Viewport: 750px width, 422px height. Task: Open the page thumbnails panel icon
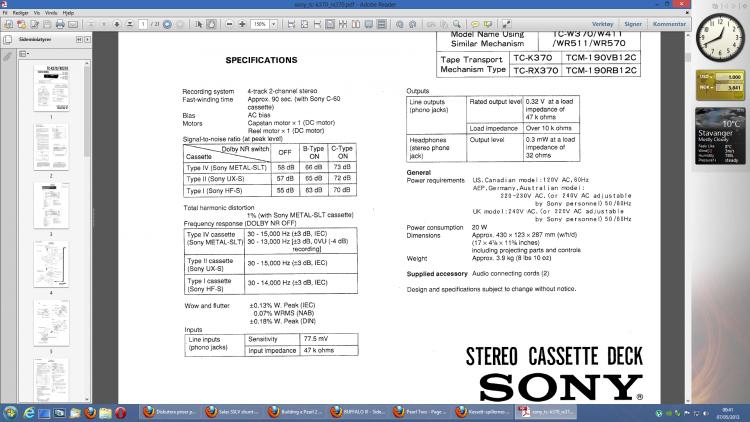[x=8, y=40]
